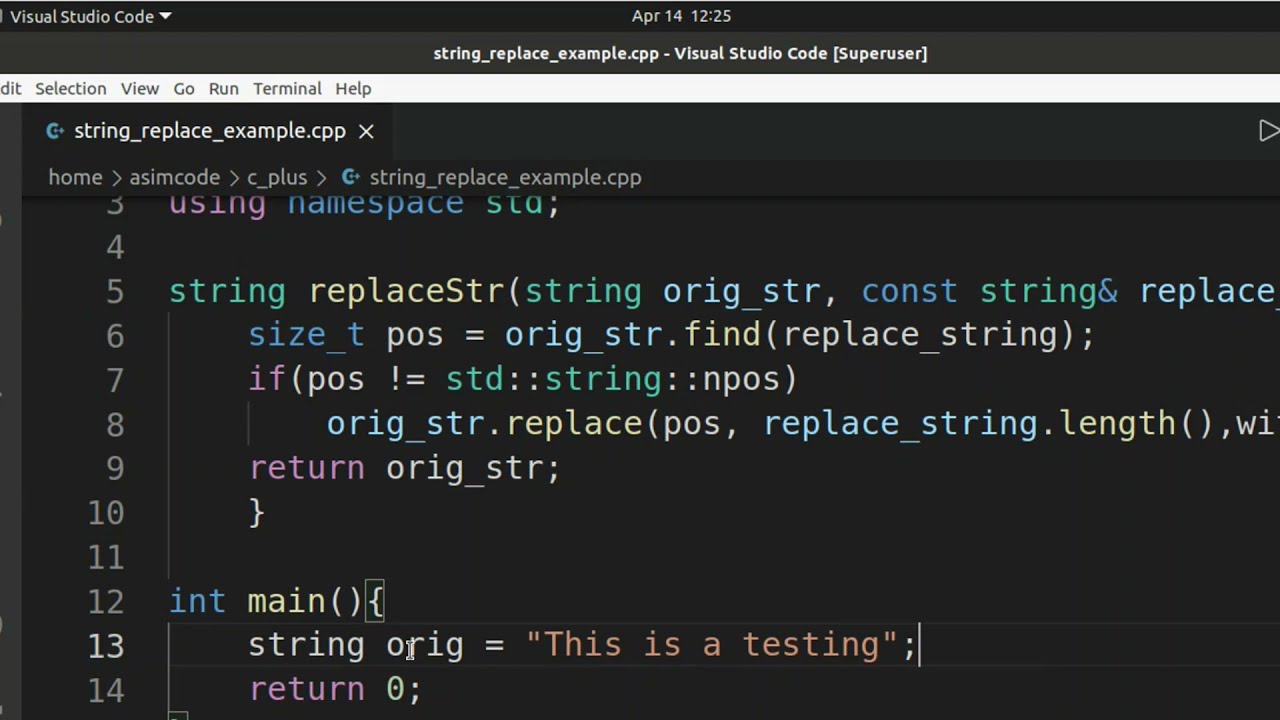Click the asimcode breadcrumb segment
Image resolution: width=1280 pixels, height=720 pixels.
pyautogui.click(x=174, y=177)
